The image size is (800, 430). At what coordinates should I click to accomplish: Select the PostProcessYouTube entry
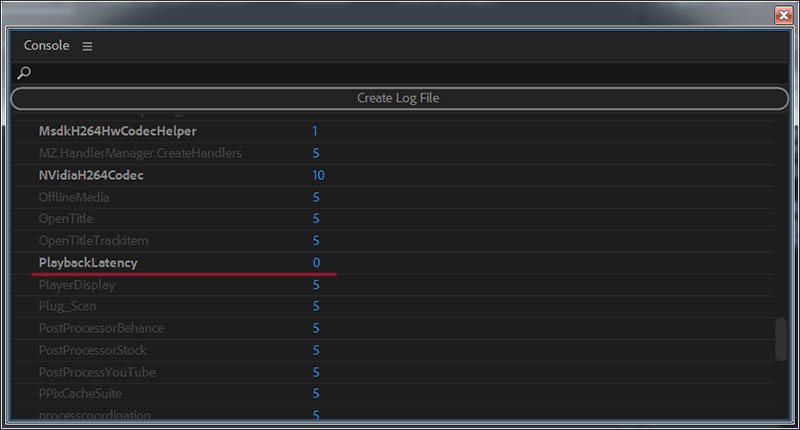click(x=97, y=372)
